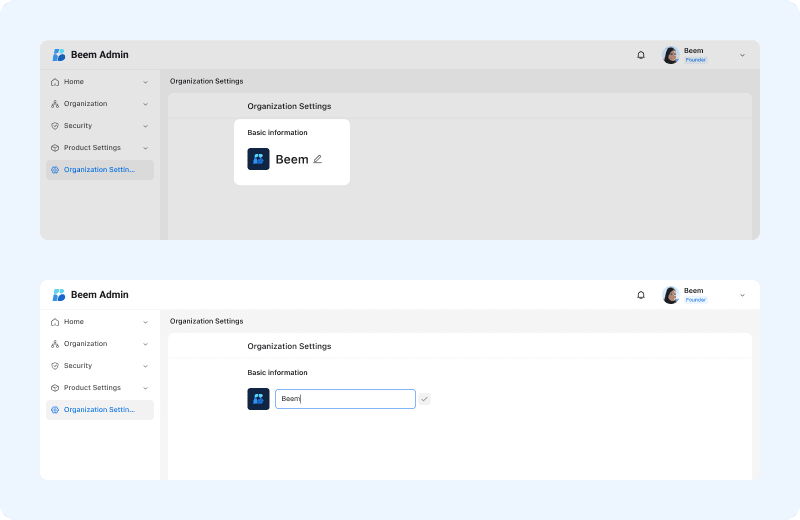Click the pencil edit icon beside Beem name
800x520 pixels.
pyautogui.click(x=318, y=159)
